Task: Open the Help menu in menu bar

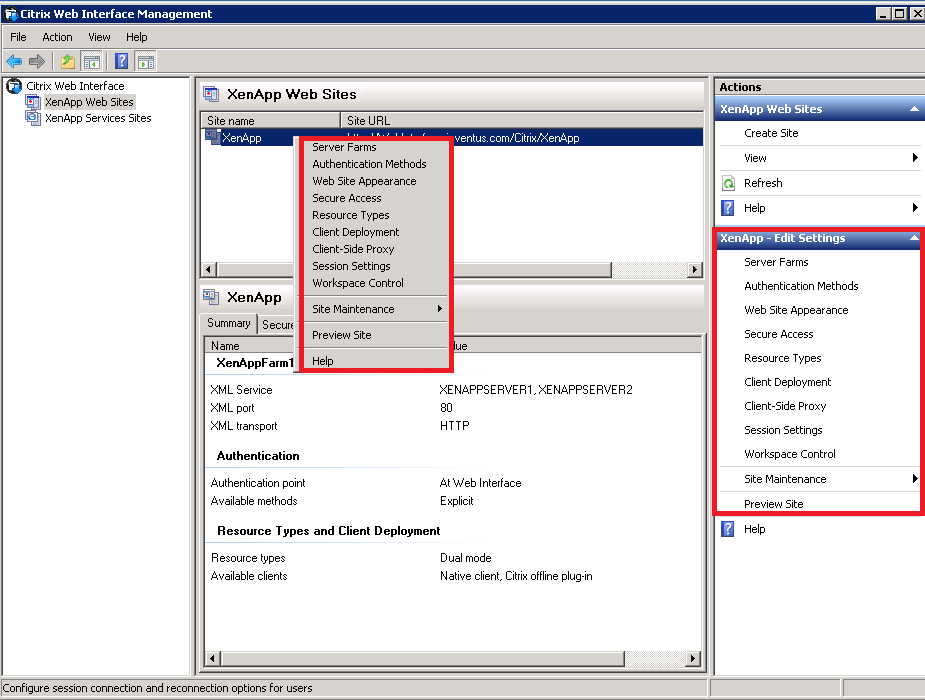Action: coord(136,37)
